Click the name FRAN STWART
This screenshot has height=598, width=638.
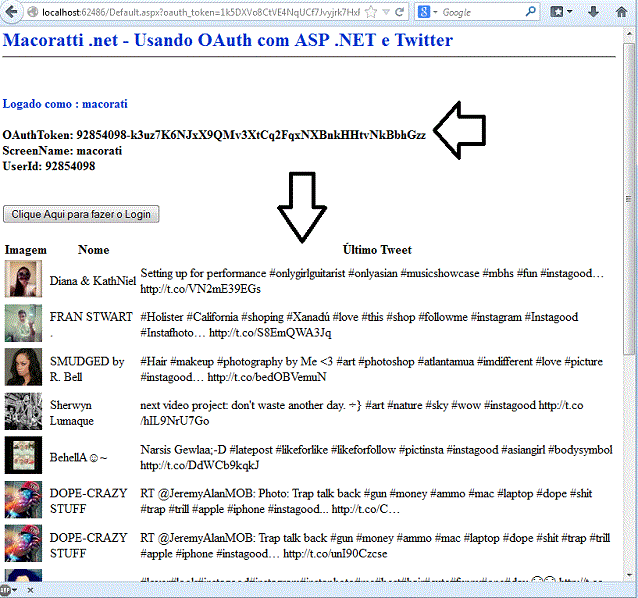coord(91,317)
